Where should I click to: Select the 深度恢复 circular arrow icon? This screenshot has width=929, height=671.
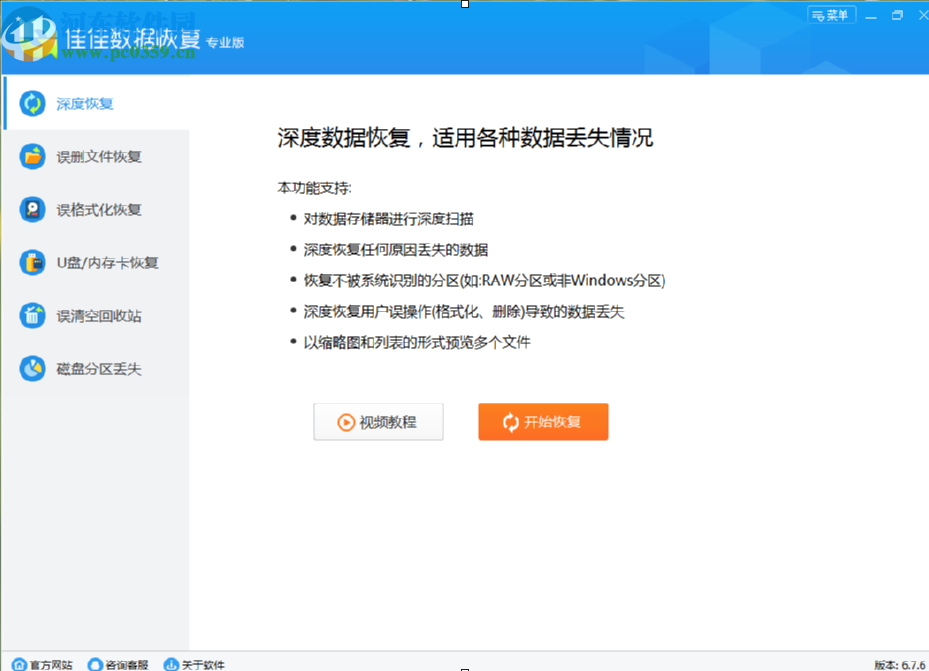tap(31, 103)
